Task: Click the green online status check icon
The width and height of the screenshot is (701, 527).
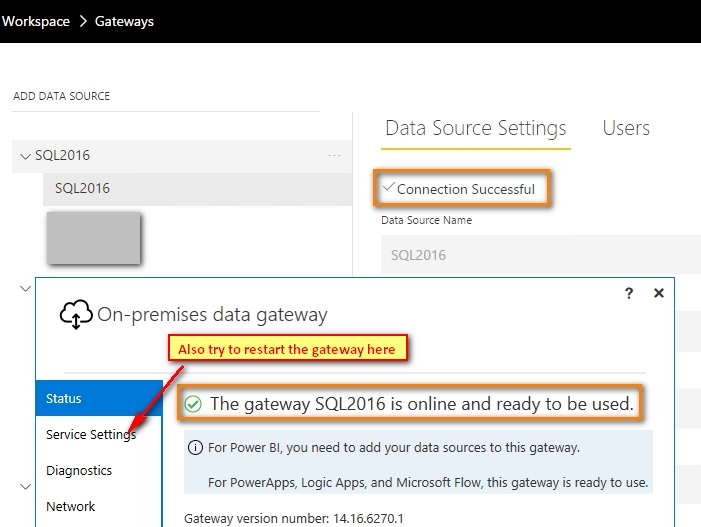Action: click(x=193, y=404)
